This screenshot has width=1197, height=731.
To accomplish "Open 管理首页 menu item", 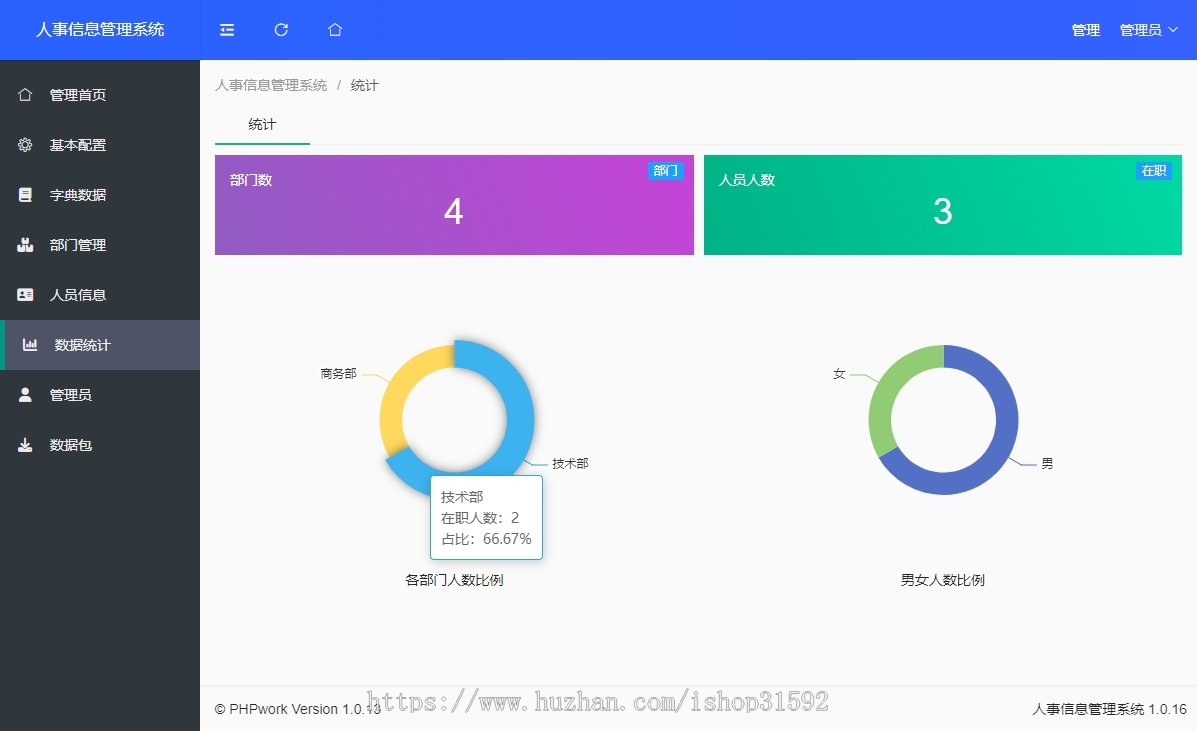I will tap(100, 95).
